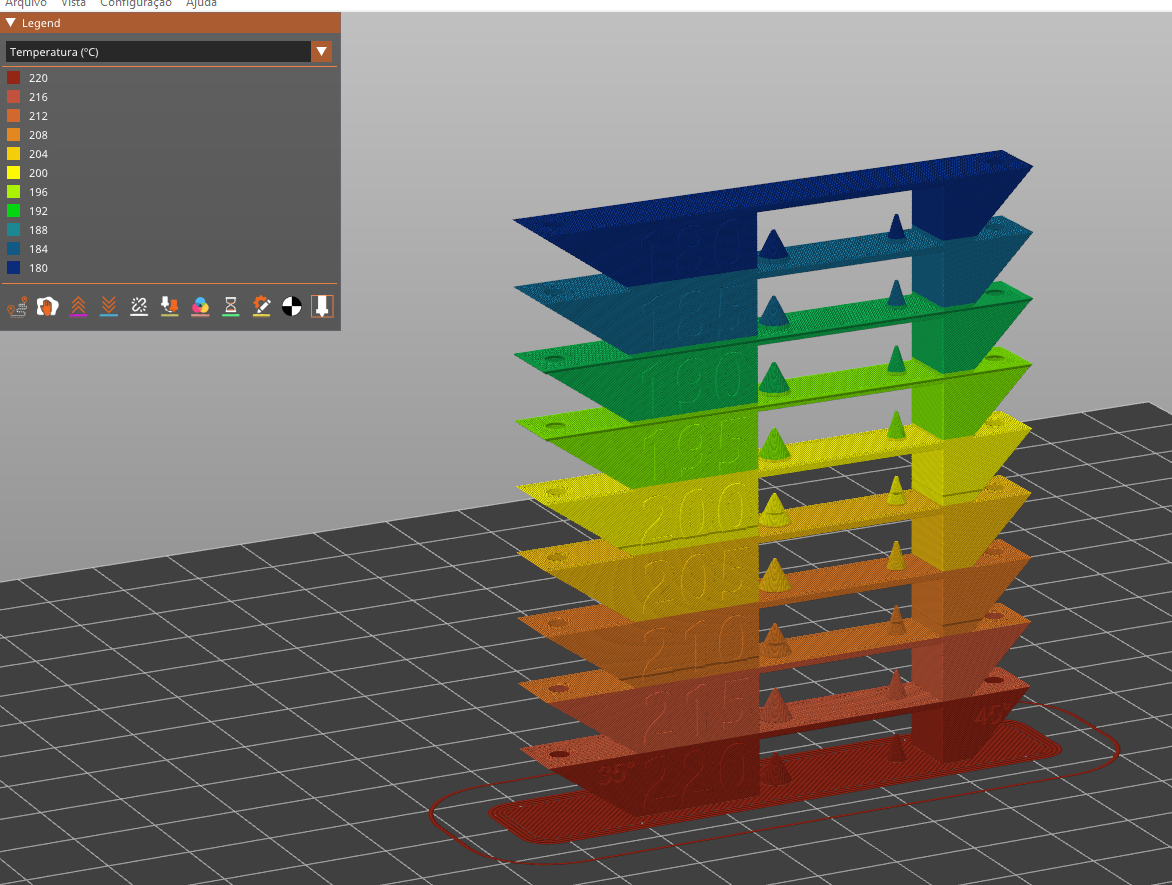Toggle deretractions visibility (down chevrons icon)
This screenshot has height=885, width=1172.
tap(108, 306)
